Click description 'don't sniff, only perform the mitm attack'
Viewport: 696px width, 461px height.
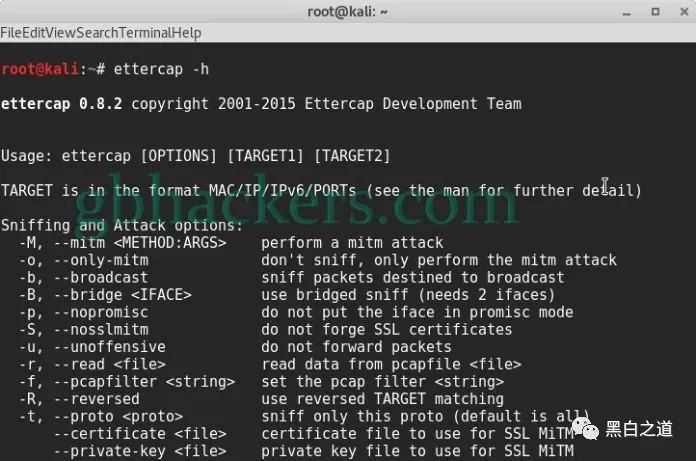coord(439,260)
